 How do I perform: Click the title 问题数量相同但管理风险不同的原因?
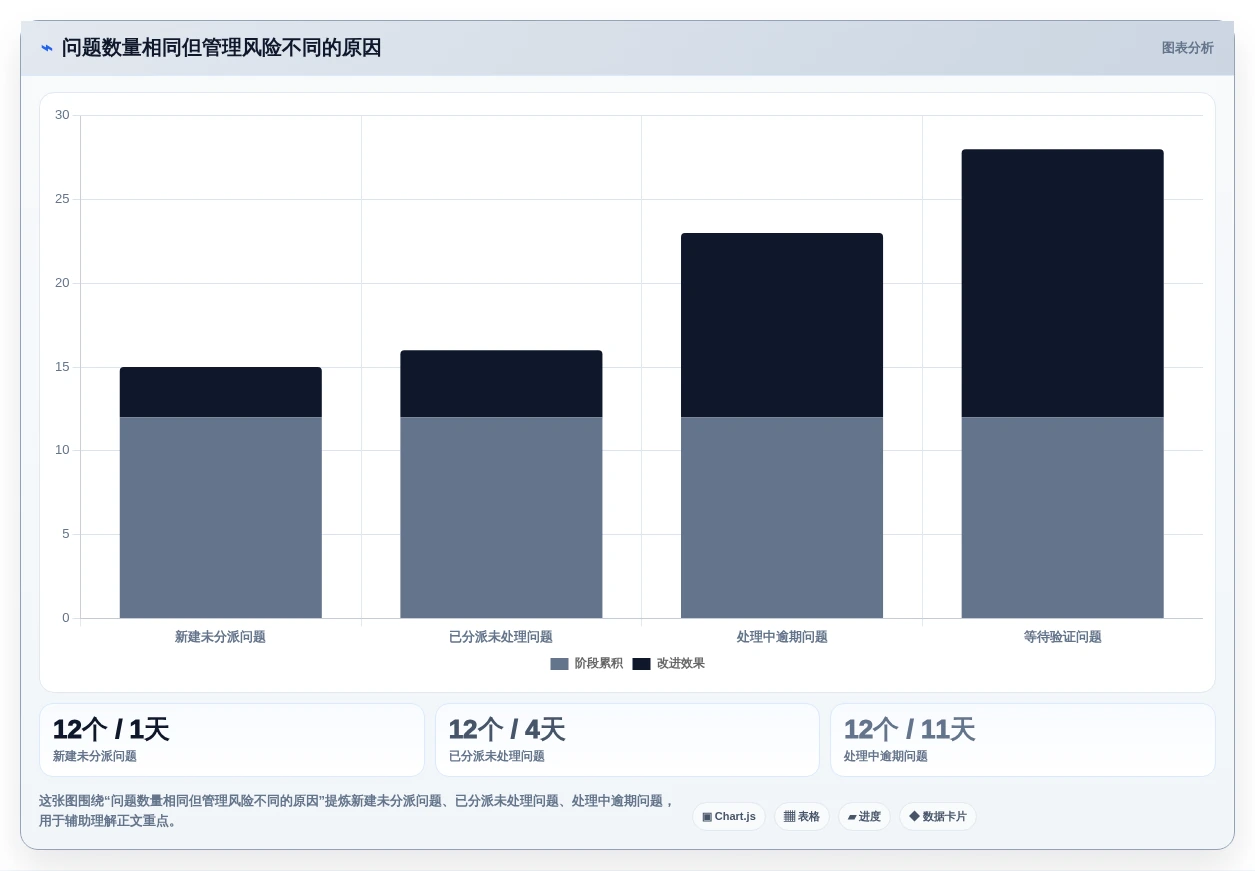[221, 48]
